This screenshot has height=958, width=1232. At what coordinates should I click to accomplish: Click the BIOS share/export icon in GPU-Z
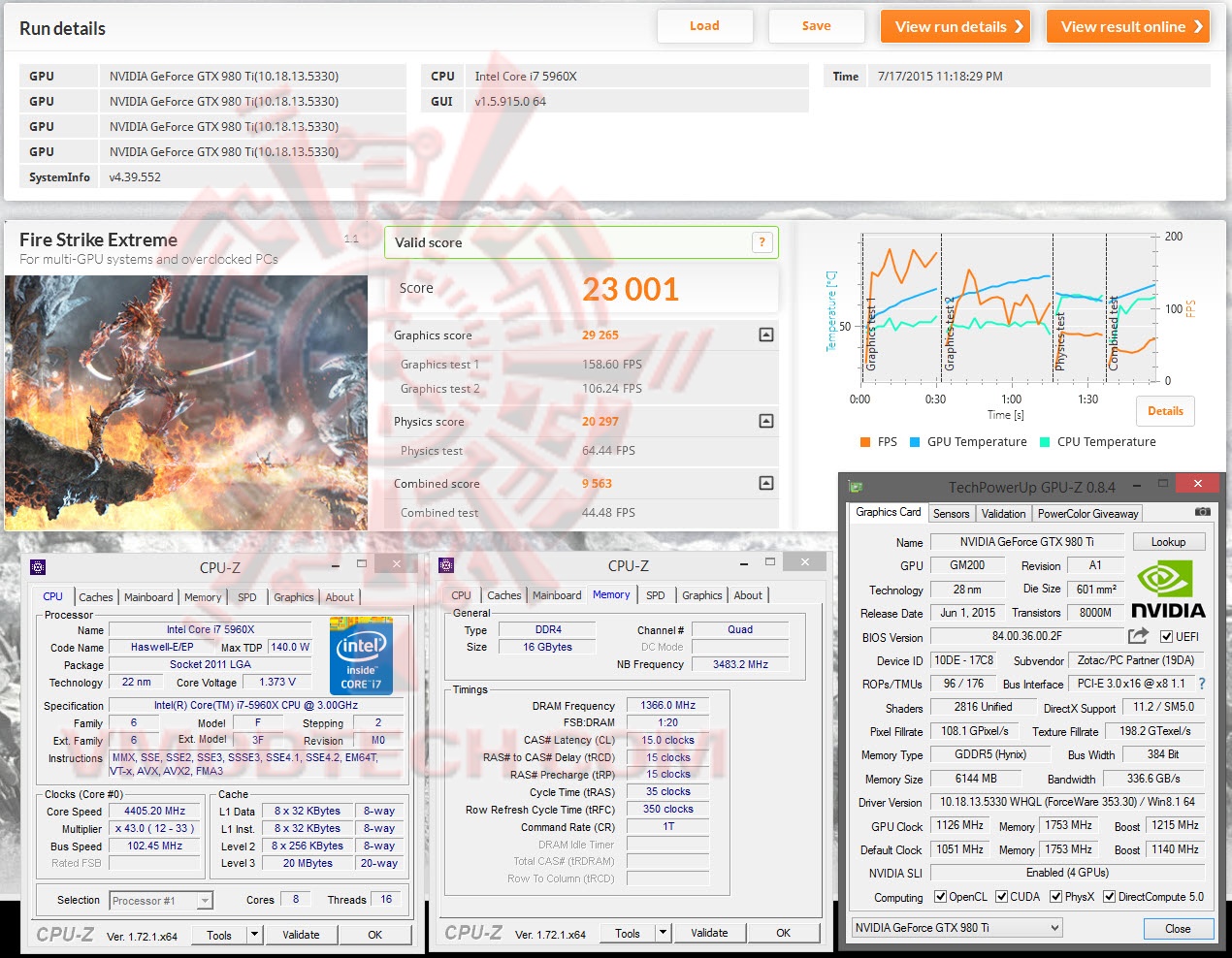pos(1139,636)
